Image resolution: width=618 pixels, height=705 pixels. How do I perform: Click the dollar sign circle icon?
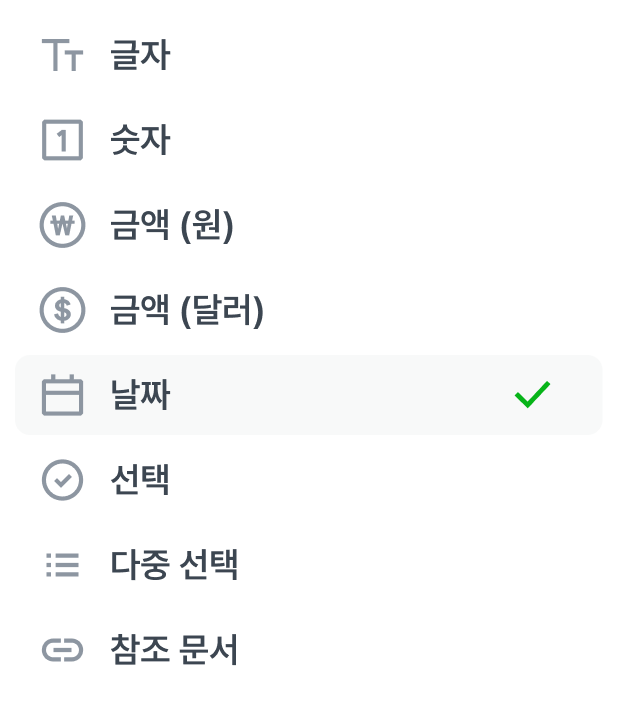(62, 311)
